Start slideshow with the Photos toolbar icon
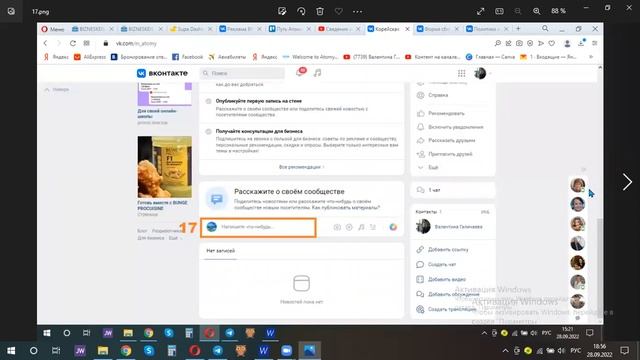This screenshot has height=360, width=640. (499, 11)
